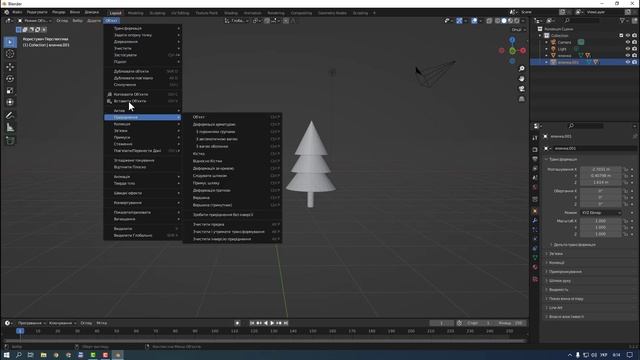Switch to the Modeling workspace tab
Screen dimensions: 640x360
[x=136, y=13]
